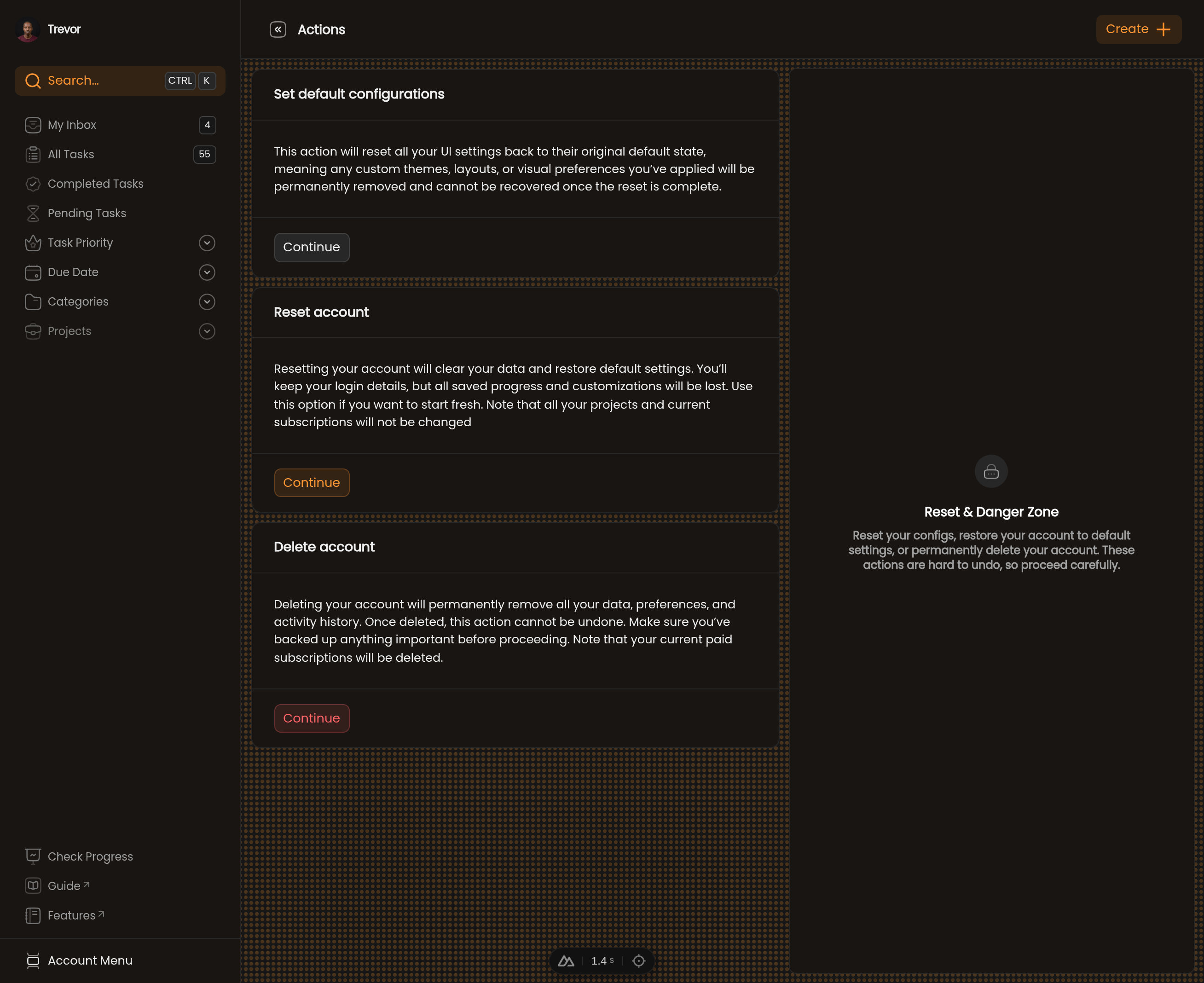This screenshot has height=983, width=1204.
Task: Click the All Tasks clipboard icon
Action: tap(33, 155)
